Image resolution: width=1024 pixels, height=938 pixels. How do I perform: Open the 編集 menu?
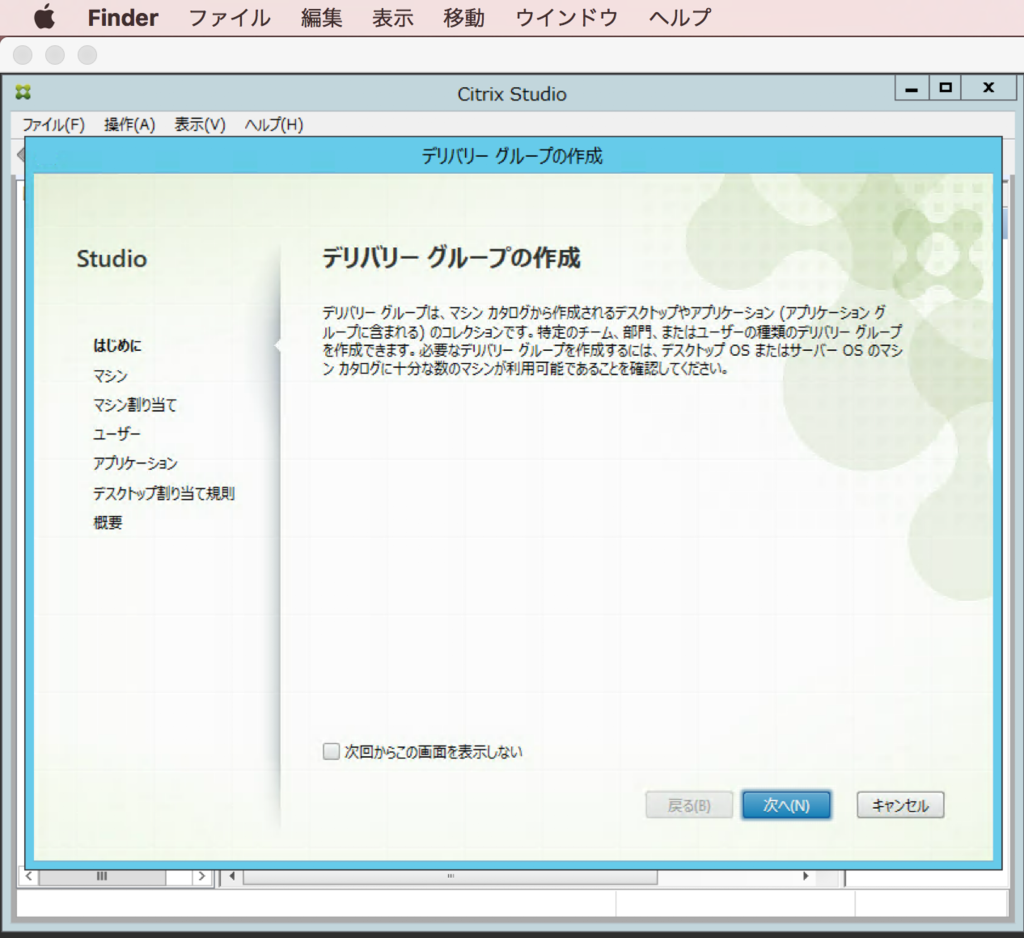coord(321,18)
